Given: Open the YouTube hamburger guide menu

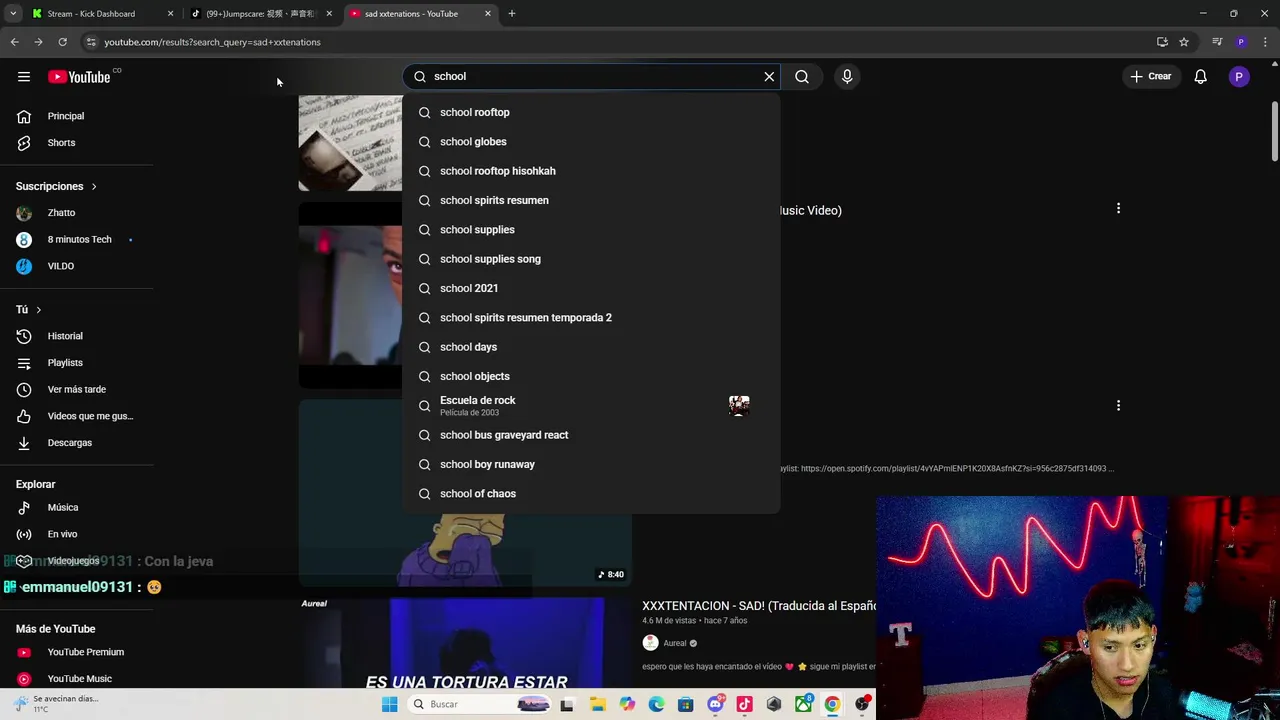Looking at the screenshot, I should (24, 77).
